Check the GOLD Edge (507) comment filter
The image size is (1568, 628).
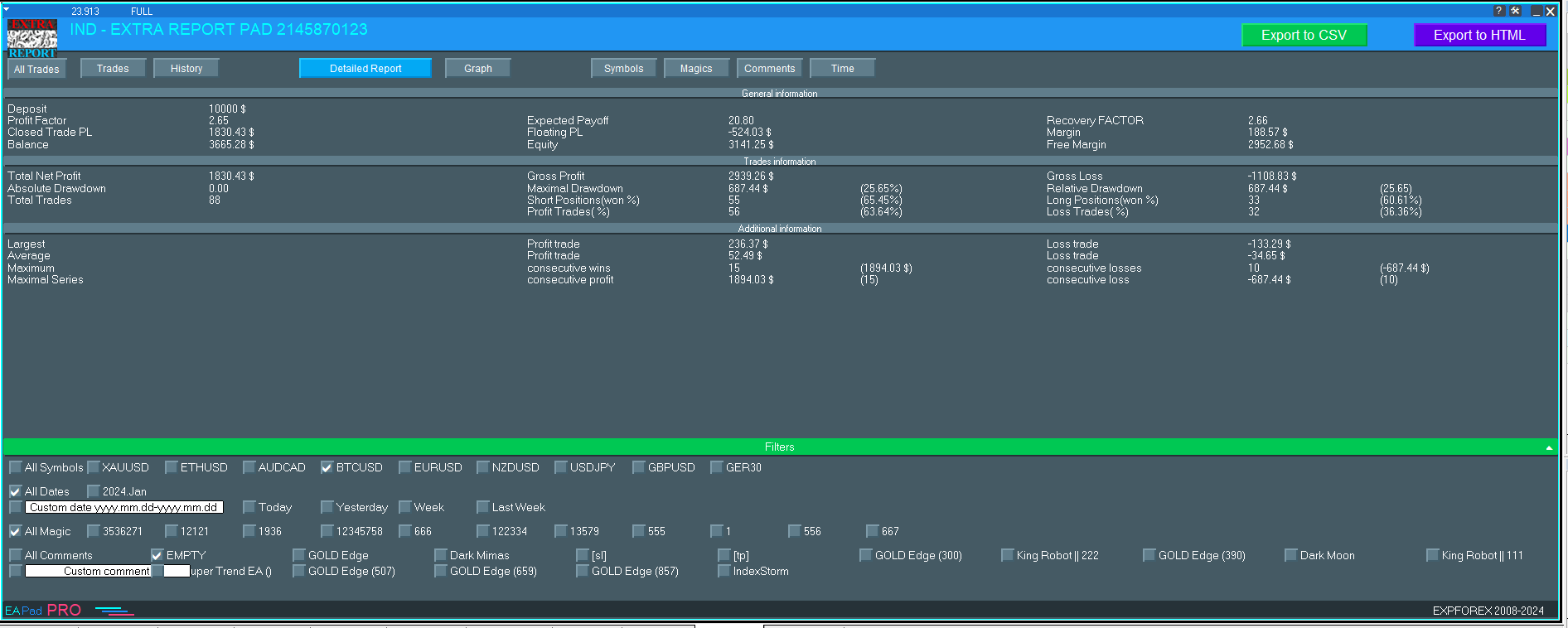(x=298, y=571)
